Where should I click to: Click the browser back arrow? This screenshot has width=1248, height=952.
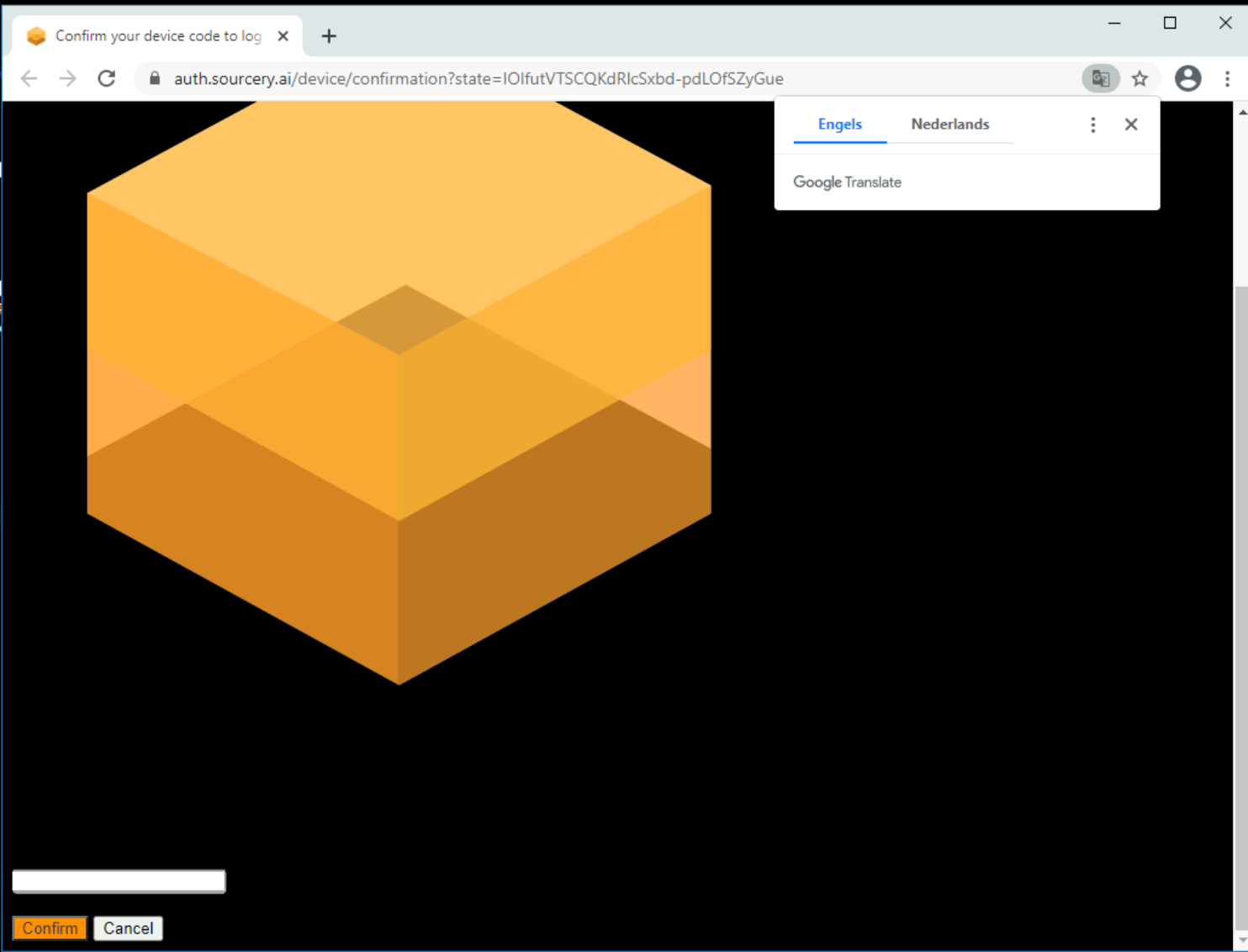29,78
